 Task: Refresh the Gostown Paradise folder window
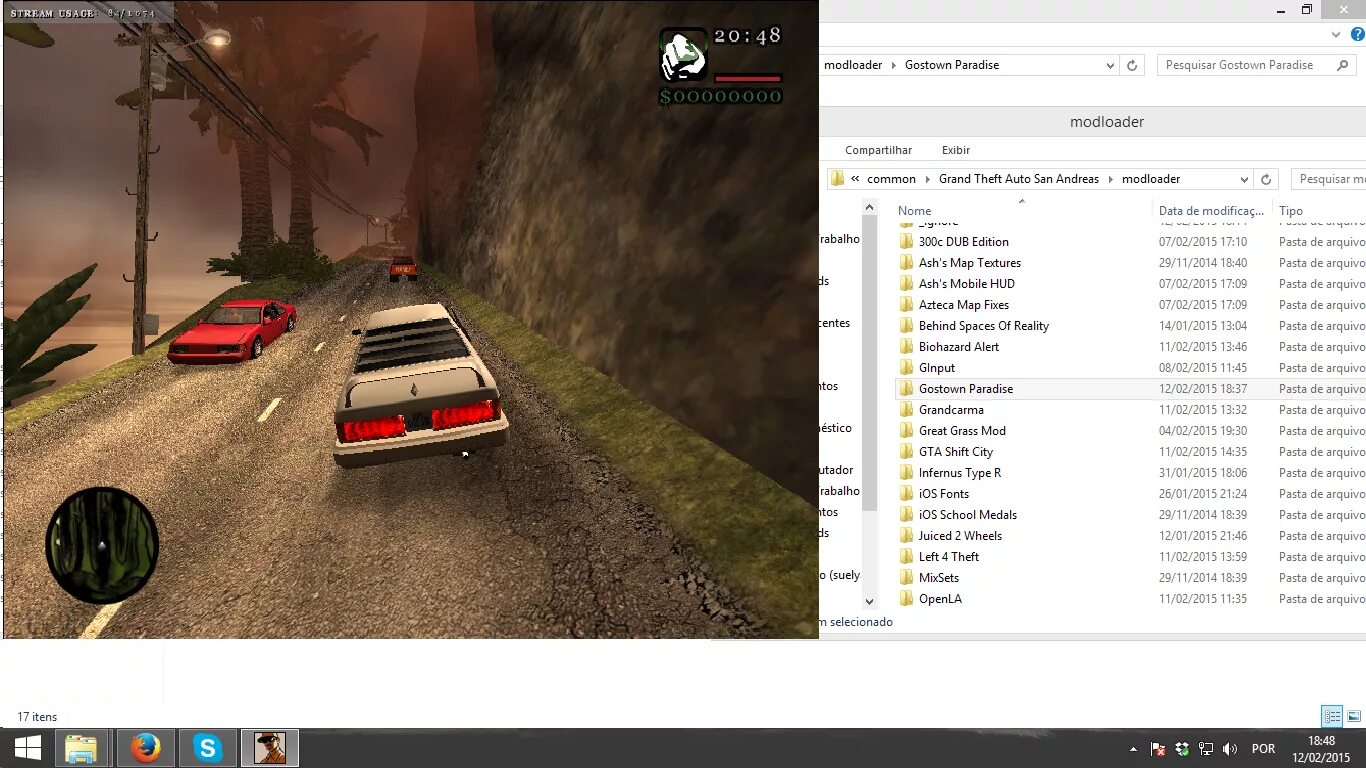[x=1132, y=65]
